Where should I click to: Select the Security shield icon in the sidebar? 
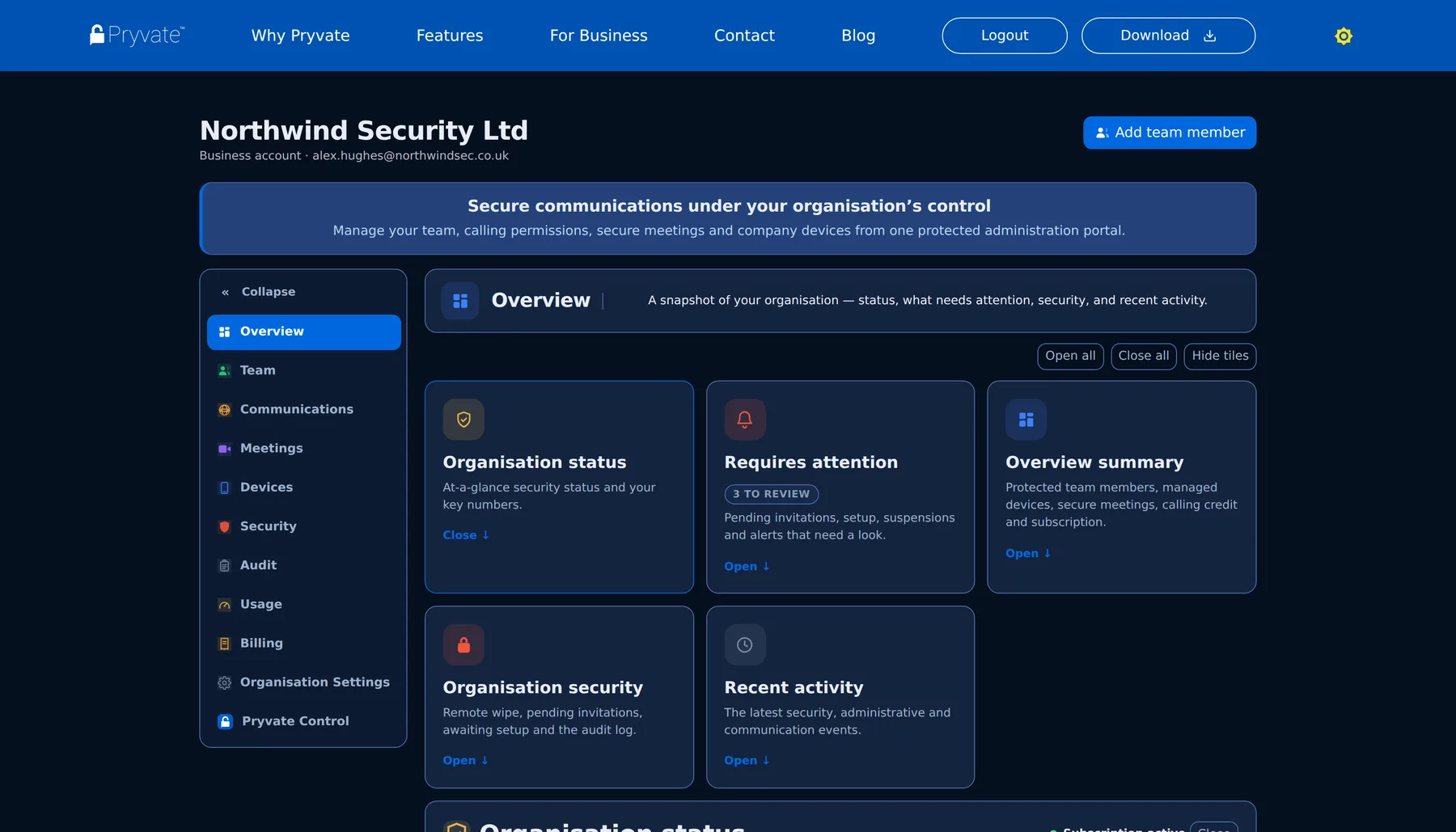(x=225, y=526)
